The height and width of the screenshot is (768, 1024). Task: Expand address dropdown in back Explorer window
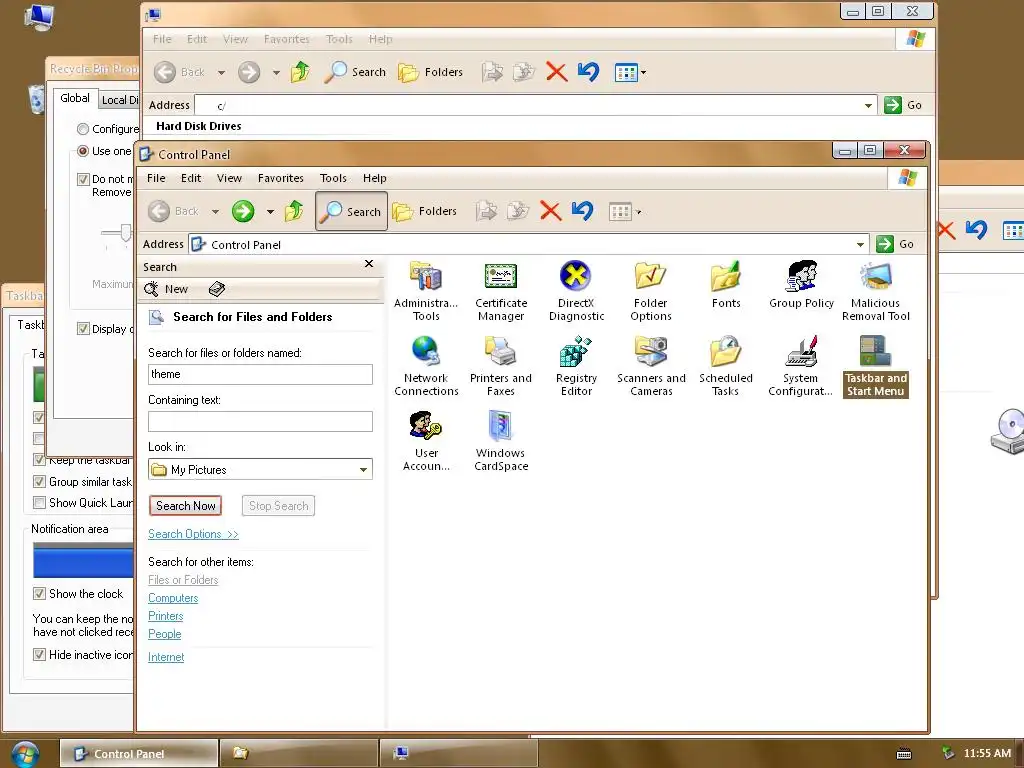click(868, 105)
